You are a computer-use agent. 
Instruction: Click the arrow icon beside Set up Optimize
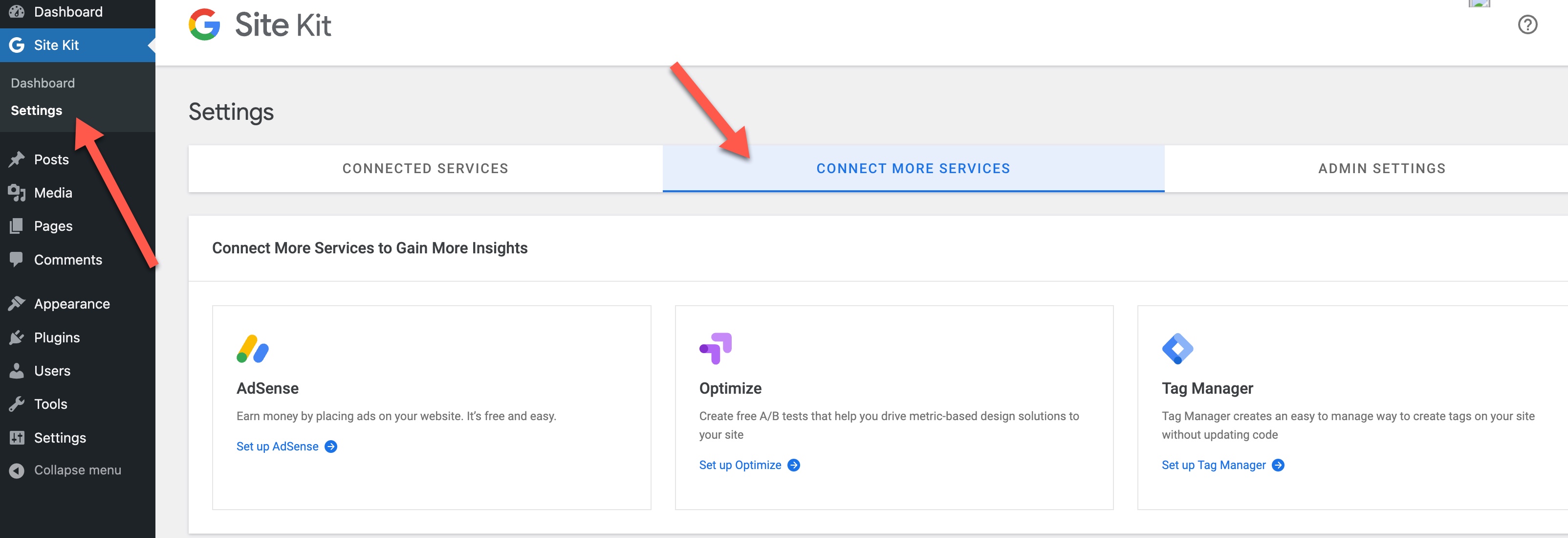[794, 466]
